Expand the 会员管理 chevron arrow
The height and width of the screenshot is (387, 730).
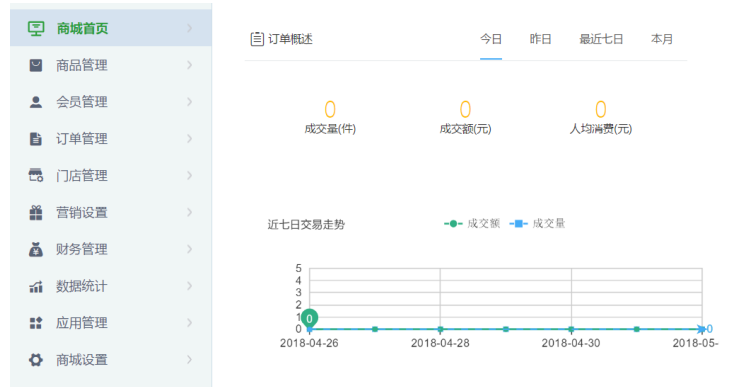189,102
